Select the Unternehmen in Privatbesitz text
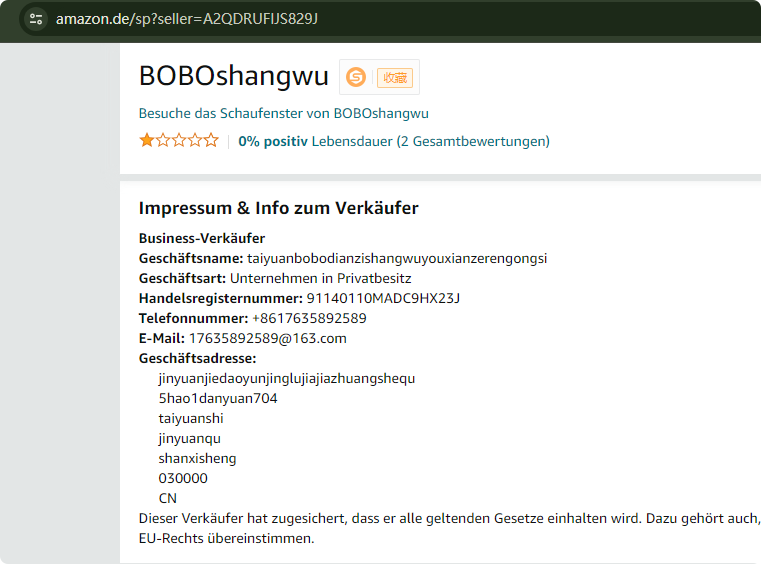This screenshot has width=761, height=564. (321, 278)
